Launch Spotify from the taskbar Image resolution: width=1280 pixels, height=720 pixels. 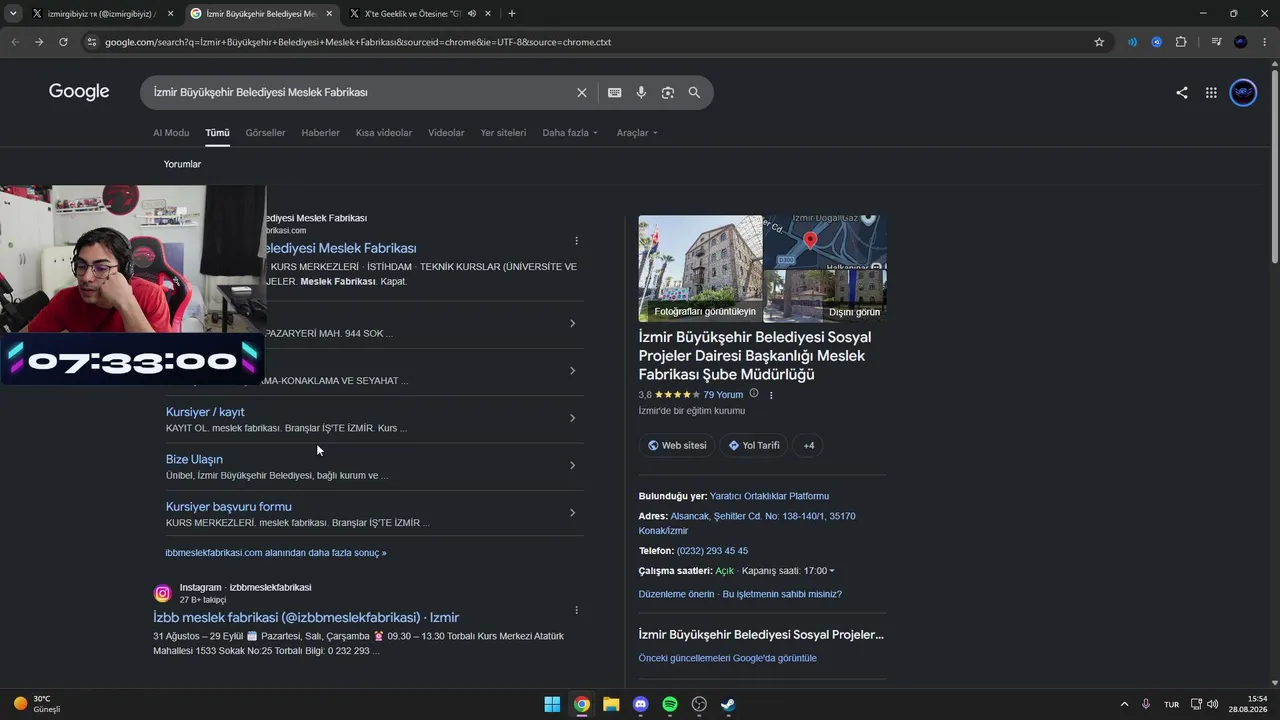[670, 704]
